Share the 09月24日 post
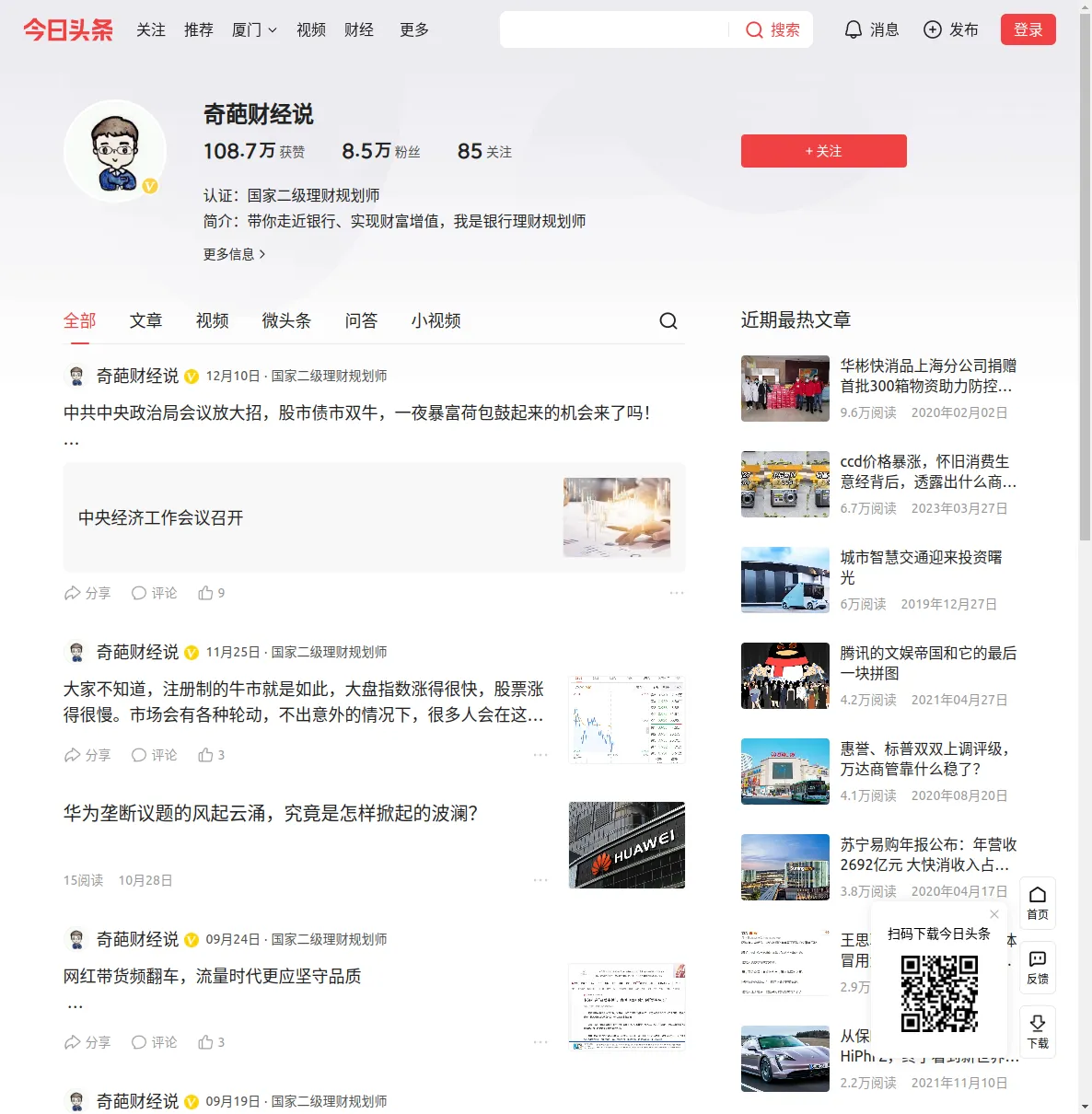 click(87, 1042)
